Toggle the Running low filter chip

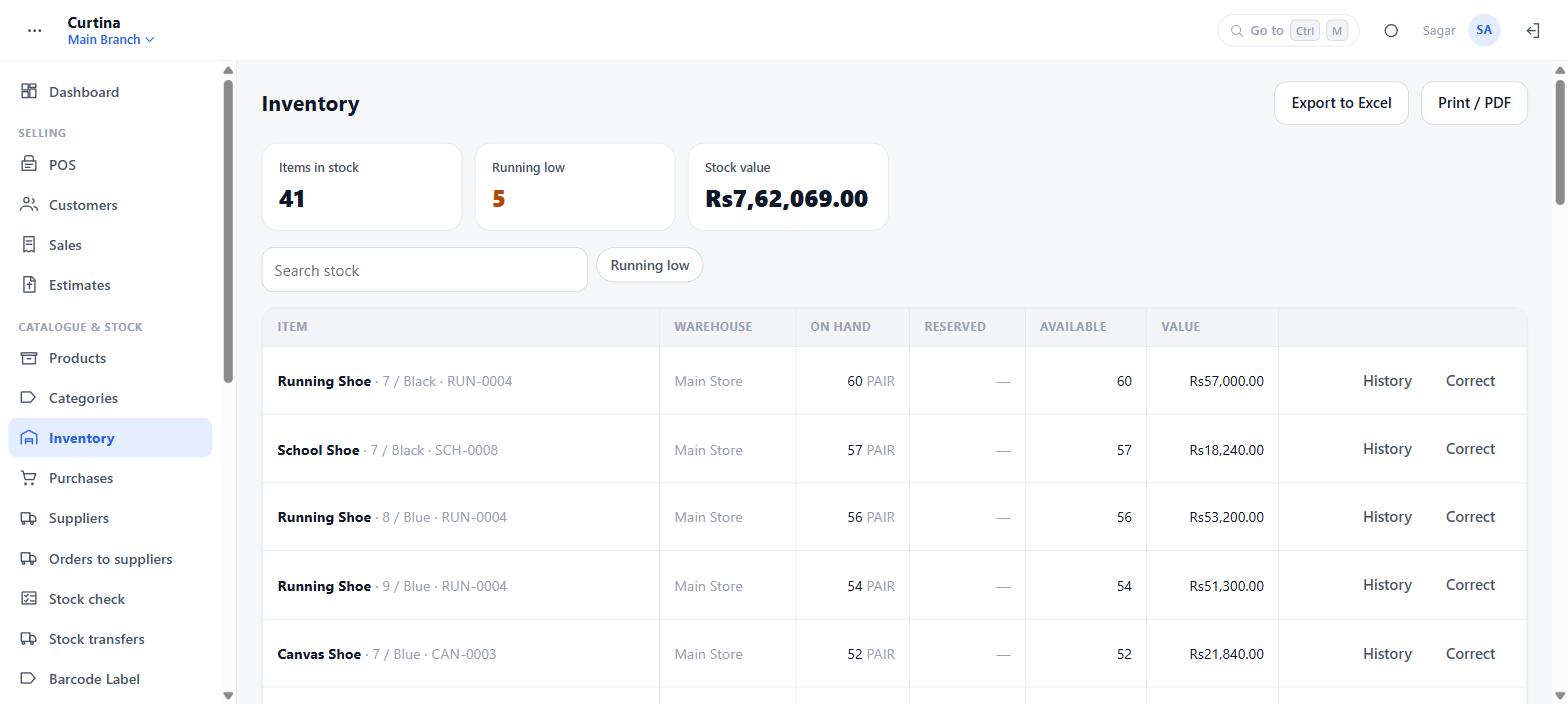point(650,266)
